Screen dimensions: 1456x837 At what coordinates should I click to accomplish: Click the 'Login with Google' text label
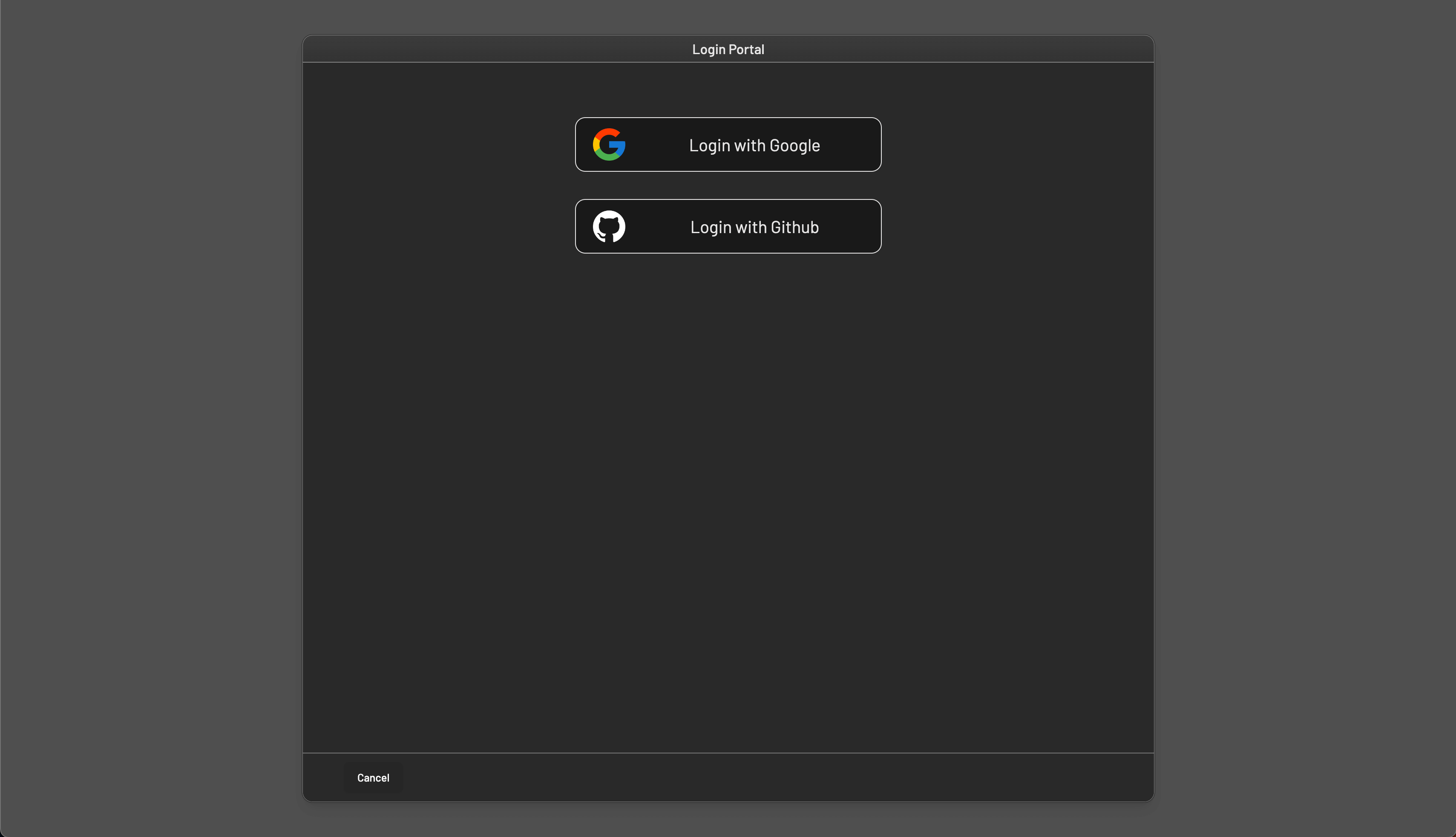click(754, 145)
